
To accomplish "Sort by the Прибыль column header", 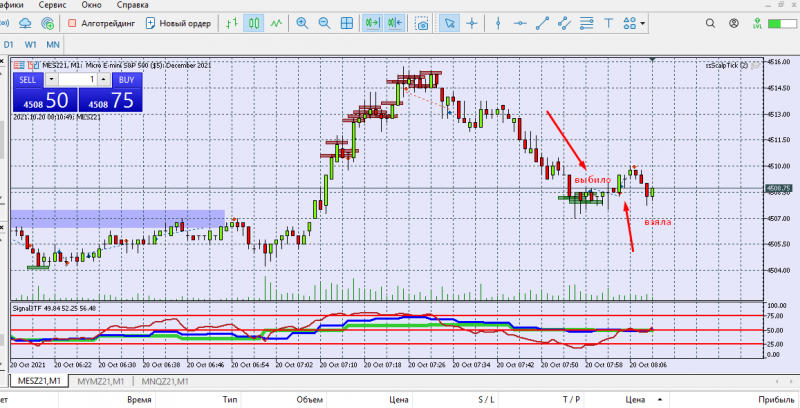I will 776,400.
